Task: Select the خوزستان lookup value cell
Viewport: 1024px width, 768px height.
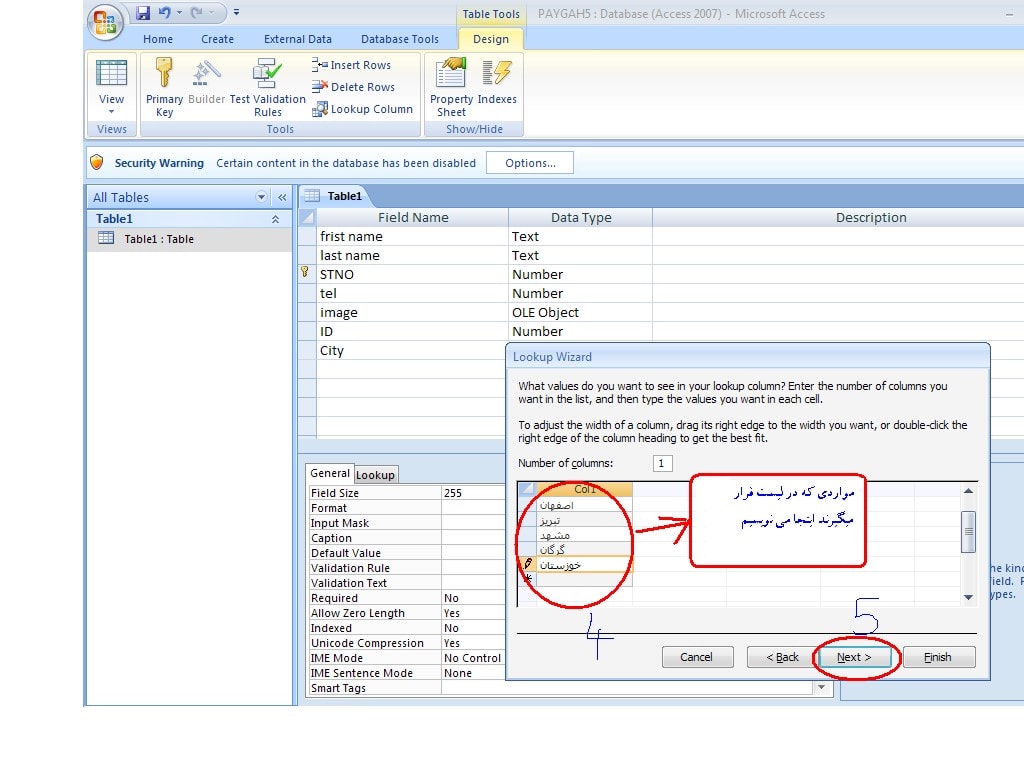Action: click(x=584, y=565)
